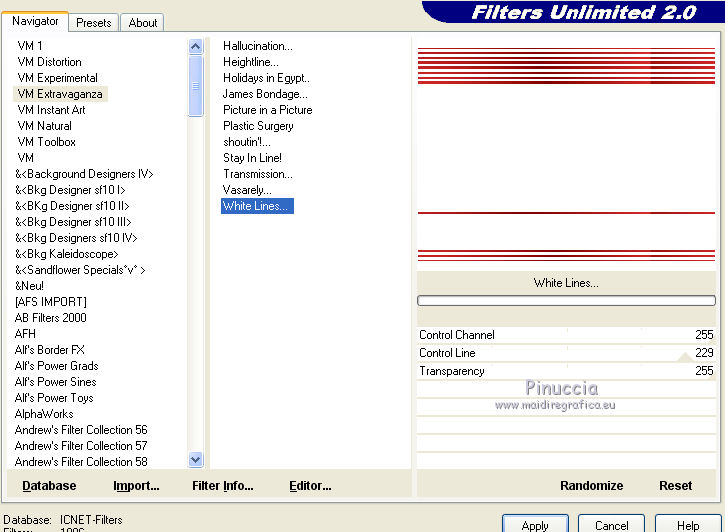Select [AFS IMPORT] category
This screenshot has width=725, height=532.
[50, 302]
